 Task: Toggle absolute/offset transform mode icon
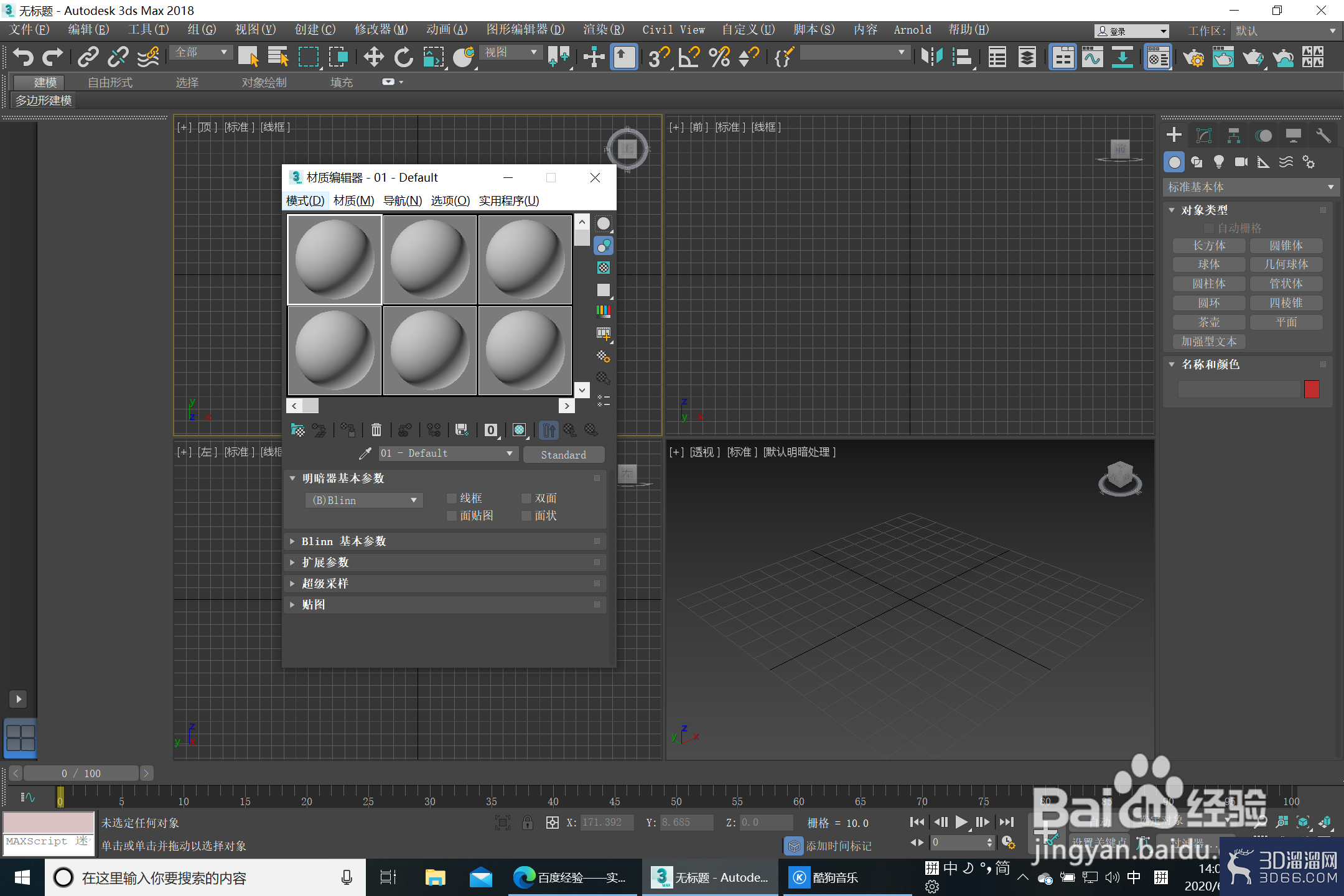553,823
